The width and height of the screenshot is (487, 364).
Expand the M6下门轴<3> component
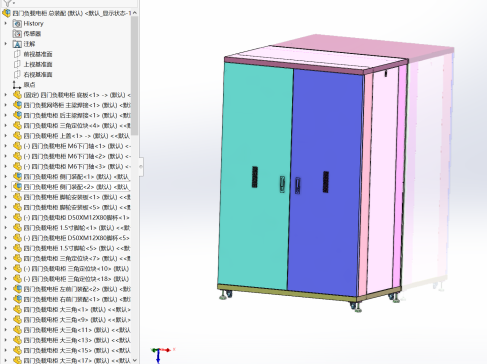coord(5,166)
